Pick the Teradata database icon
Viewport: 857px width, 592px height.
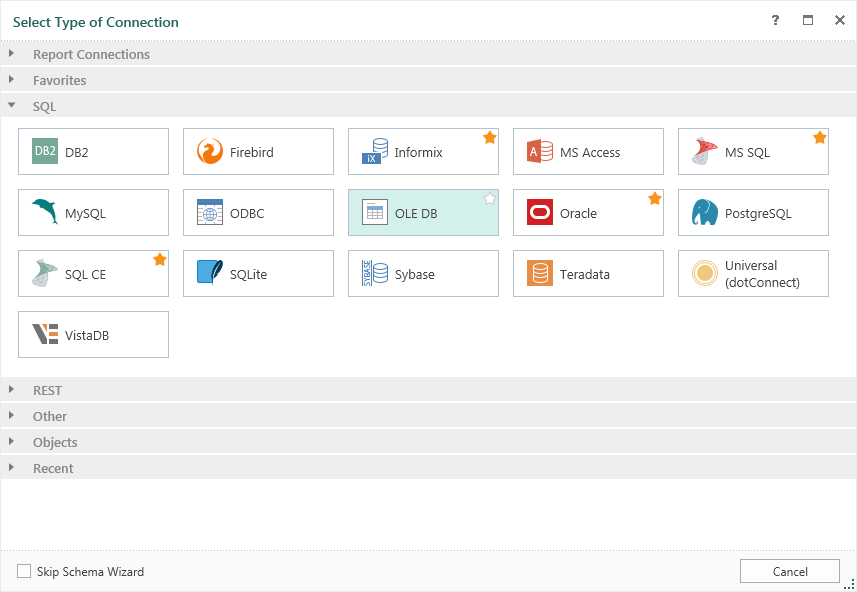point(540,274)
